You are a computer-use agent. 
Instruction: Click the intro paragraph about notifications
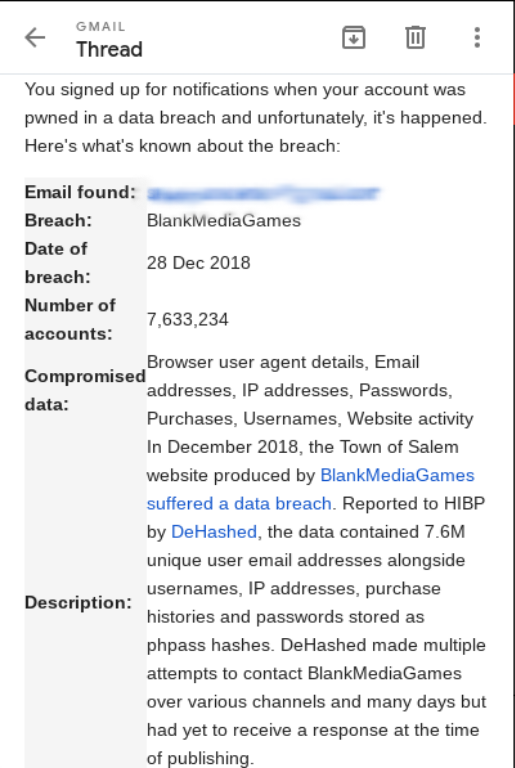pyautogui.click(x=256, y=118)
